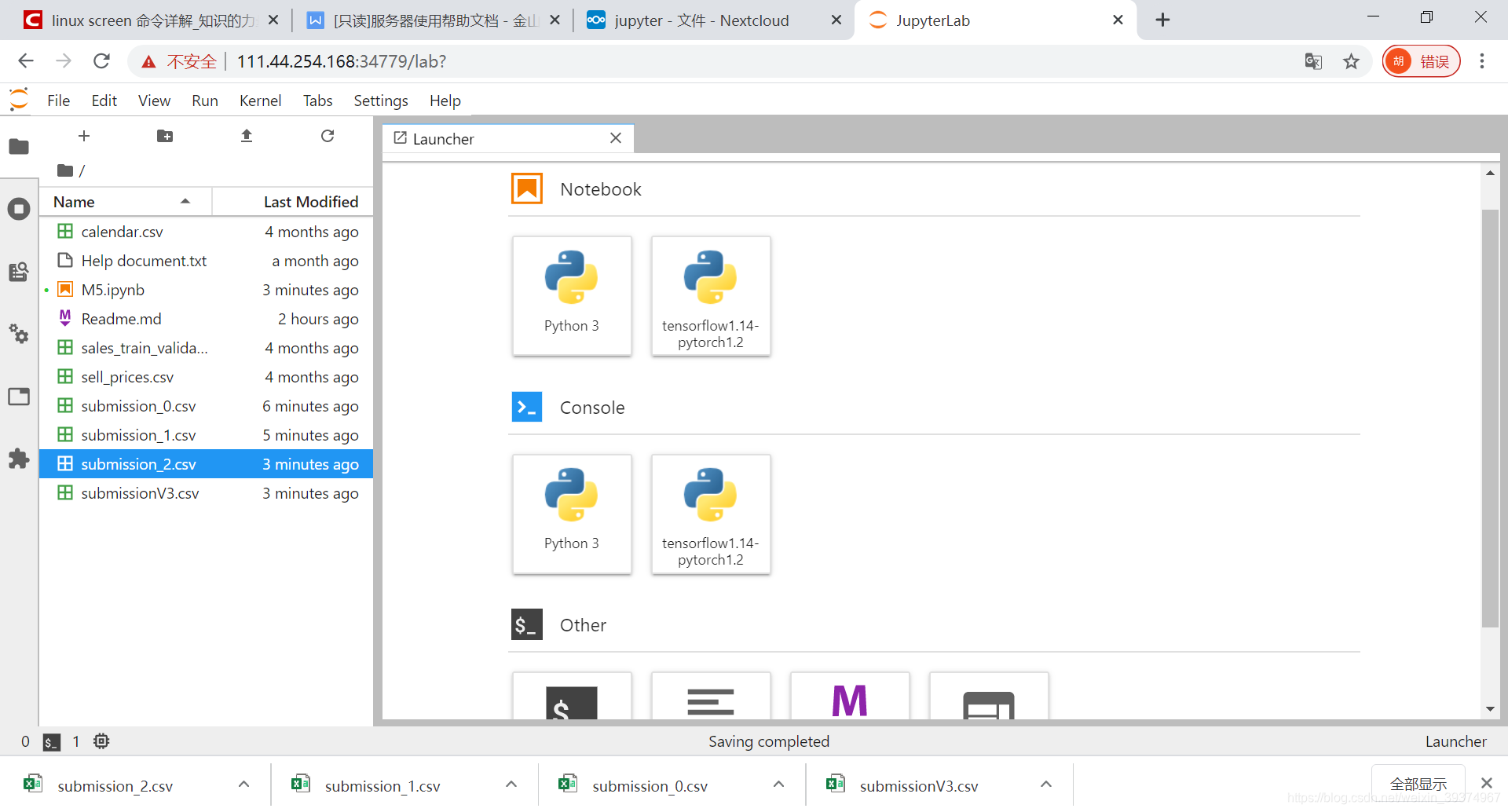
Task: Click the Upload Files icon
Action: [247, 136]
